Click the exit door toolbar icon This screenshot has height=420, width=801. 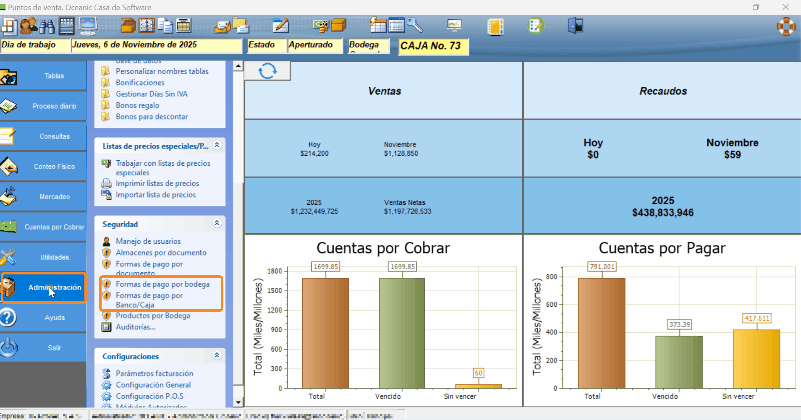coord(575,26)
